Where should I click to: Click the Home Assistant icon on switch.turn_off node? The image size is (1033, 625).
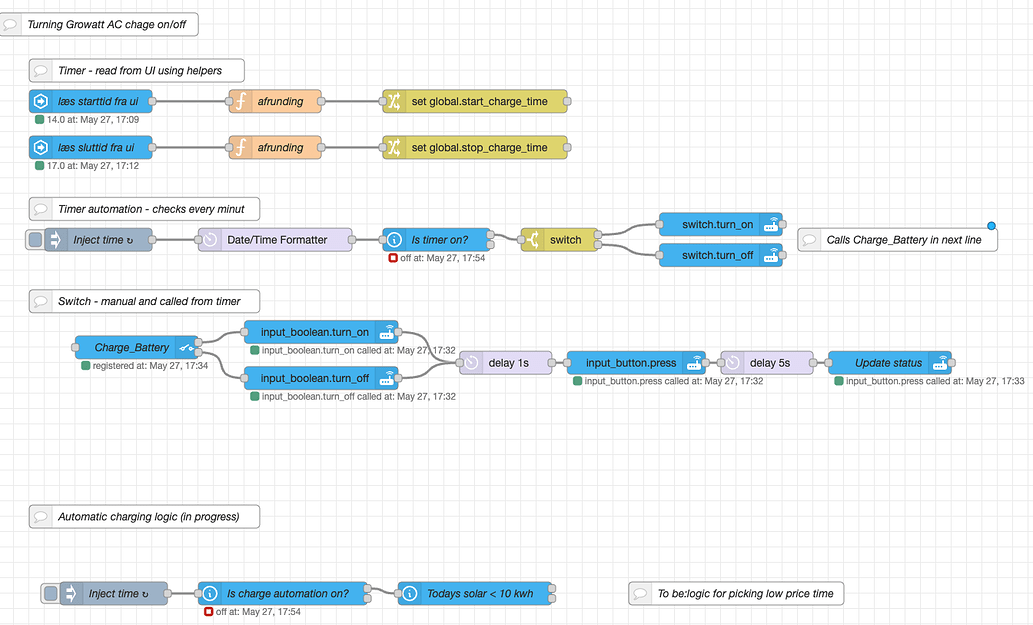point(772,255)
